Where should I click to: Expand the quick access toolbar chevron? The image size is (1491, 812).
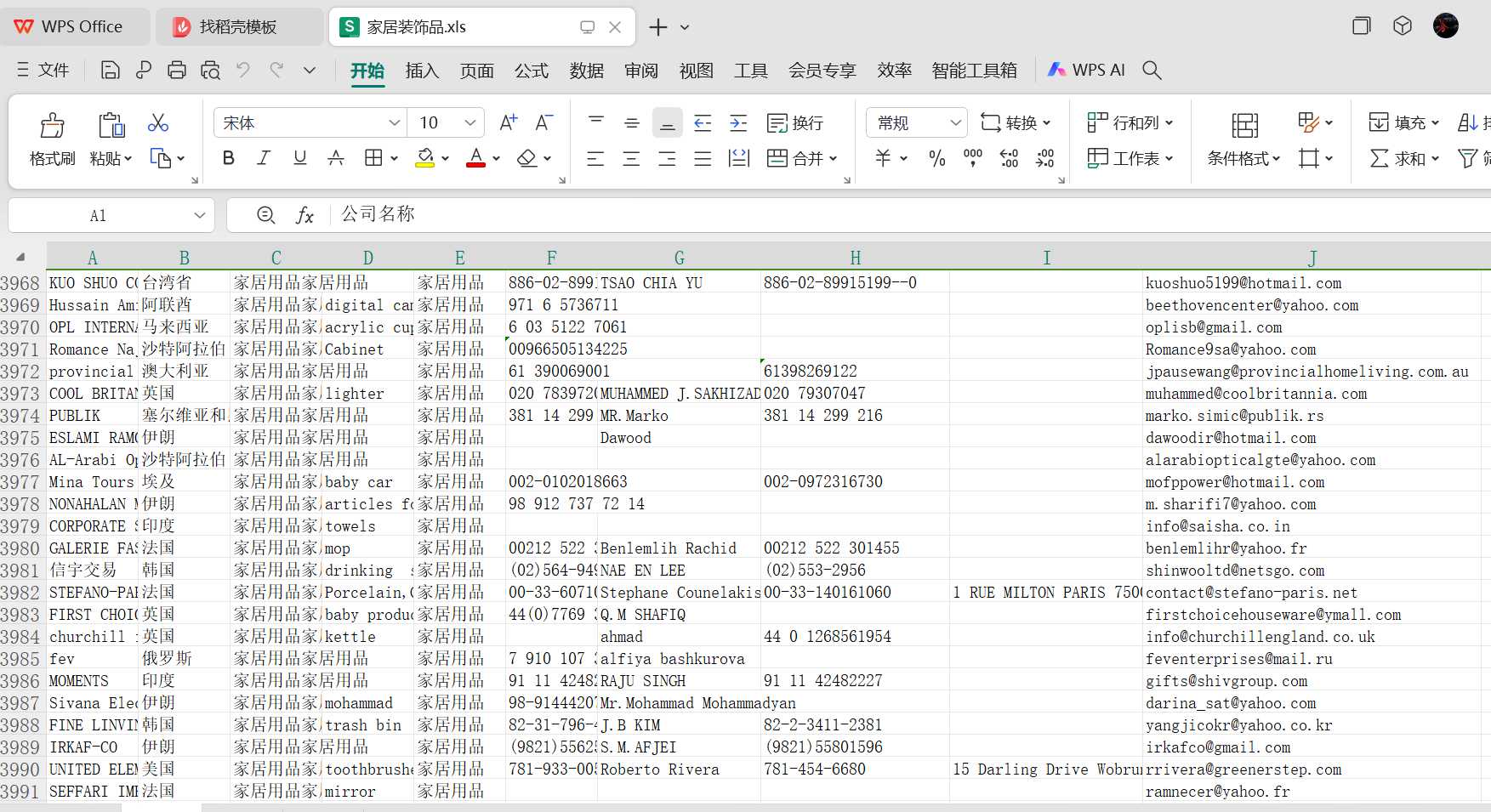click(310, 70)
